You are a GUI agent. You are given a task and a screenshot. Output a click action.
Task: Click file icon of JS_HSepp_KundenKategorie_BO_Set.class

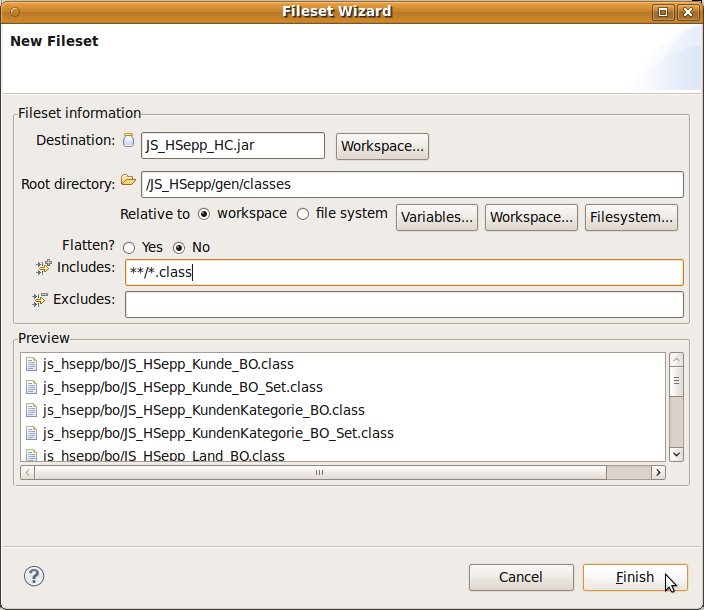pyautogui.click(x=31, y=433)
